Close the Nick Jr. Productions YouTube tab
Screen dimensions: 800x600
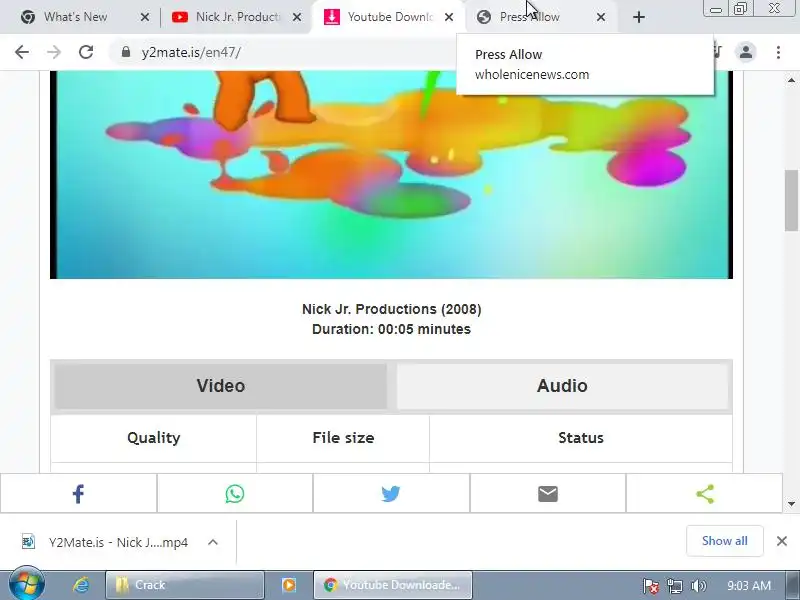point(296,17)
